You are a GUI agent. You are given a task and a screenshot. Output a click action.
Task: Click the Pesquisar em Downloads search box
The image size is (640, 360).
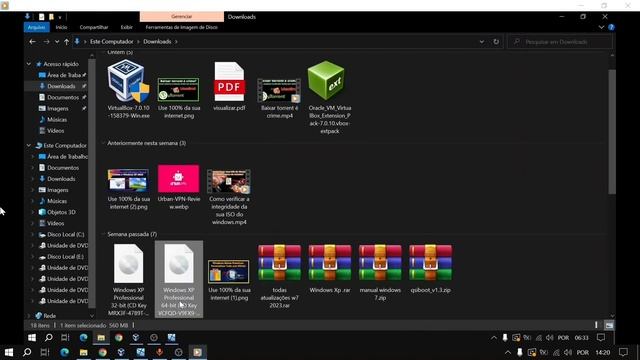point(560,42)
